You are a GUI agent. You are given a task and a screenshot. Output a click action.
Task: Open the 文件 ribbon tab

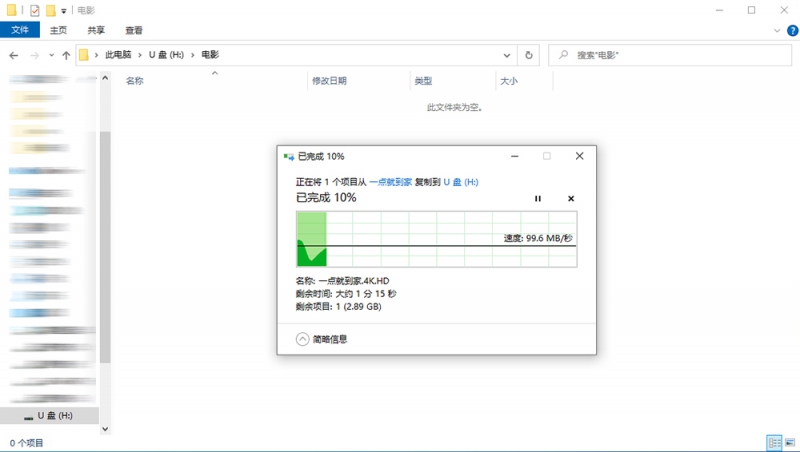point(20,30)
